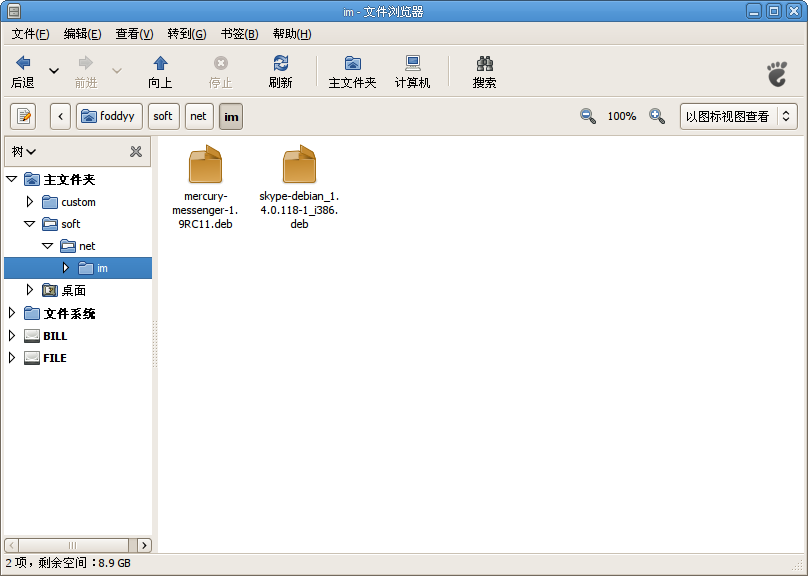Open 计算机 from the toolbar
Viewport: 808px width, 576px height.
pos(412,71)
